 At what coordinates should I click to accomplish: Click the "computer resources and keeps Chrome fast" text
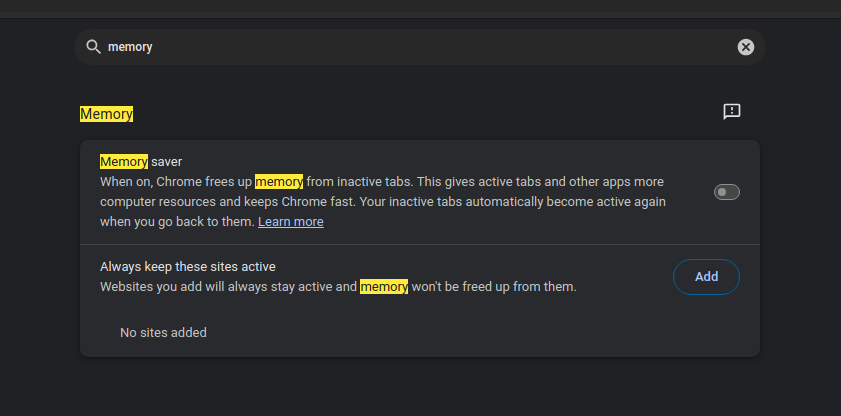click(227, 202)
